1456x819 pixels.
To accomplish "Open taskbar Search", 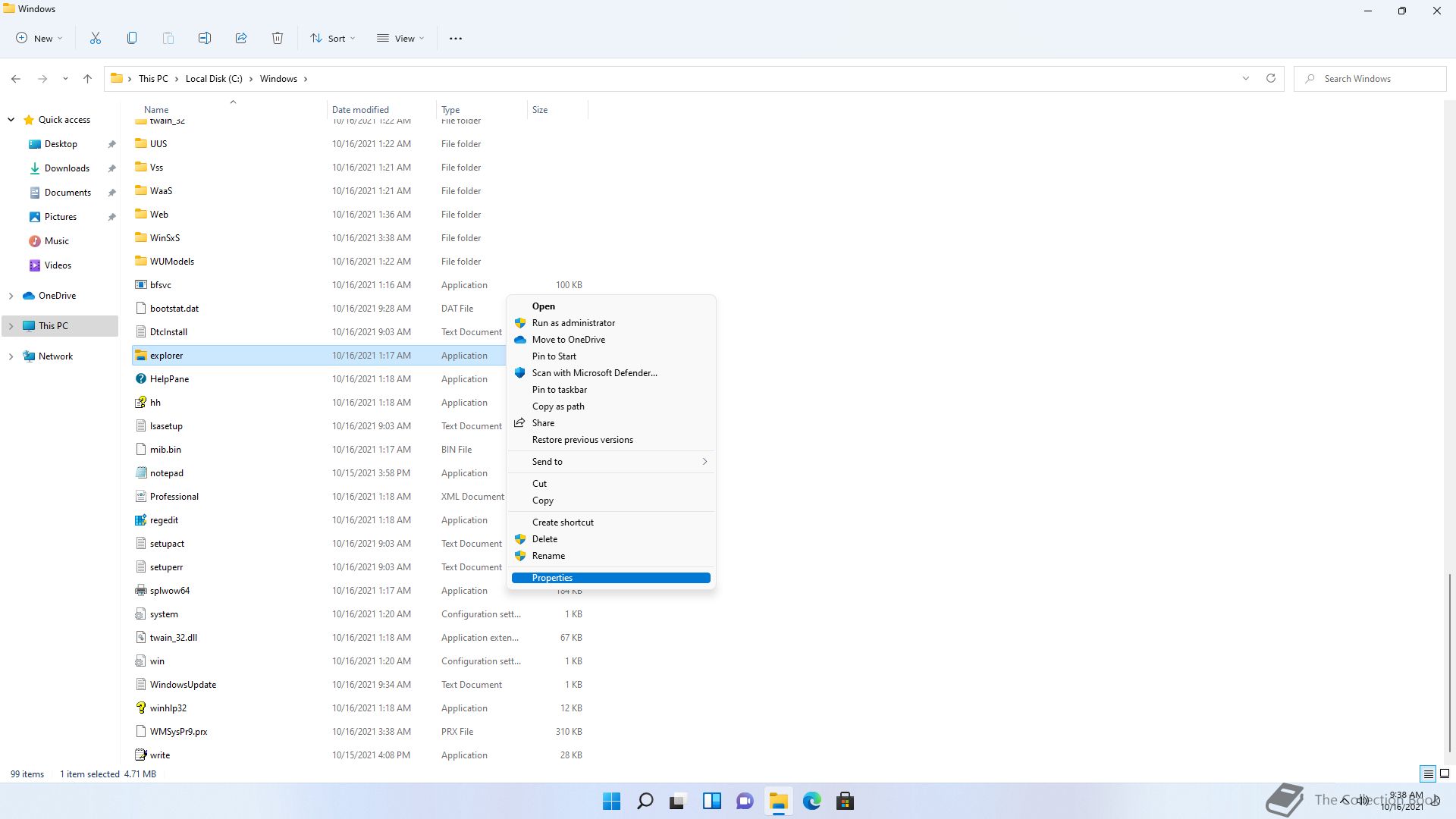I will tap(645, 801).
